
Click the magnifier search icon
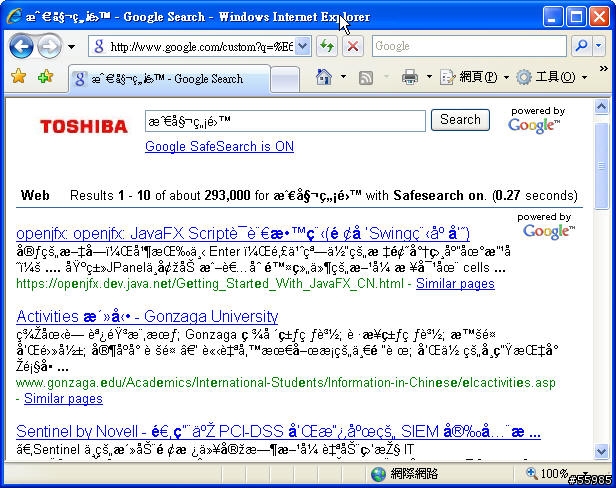point(581,46)
